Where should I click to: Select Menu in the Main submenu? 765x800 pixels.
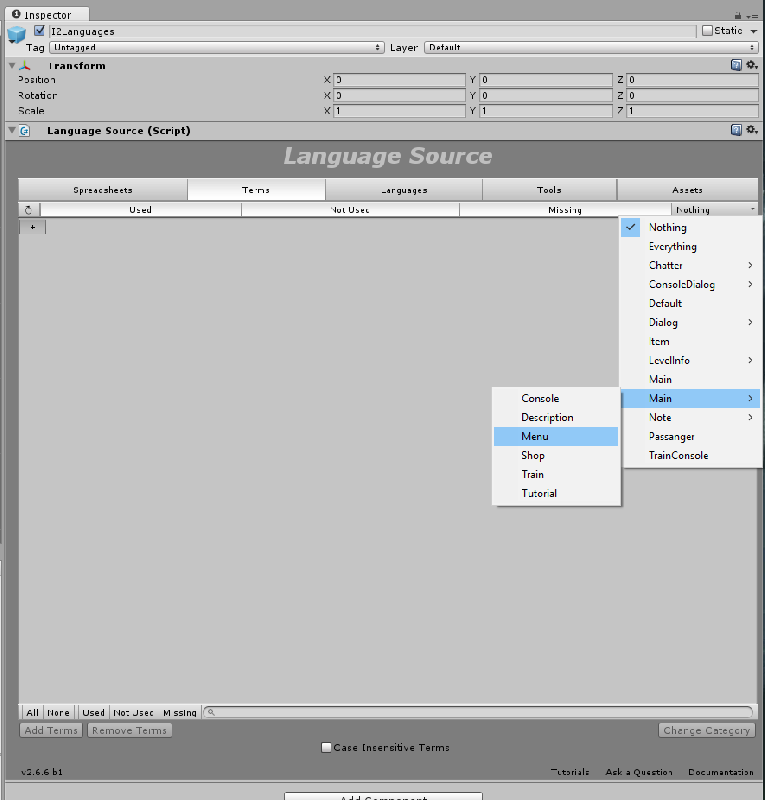point(535,436)
